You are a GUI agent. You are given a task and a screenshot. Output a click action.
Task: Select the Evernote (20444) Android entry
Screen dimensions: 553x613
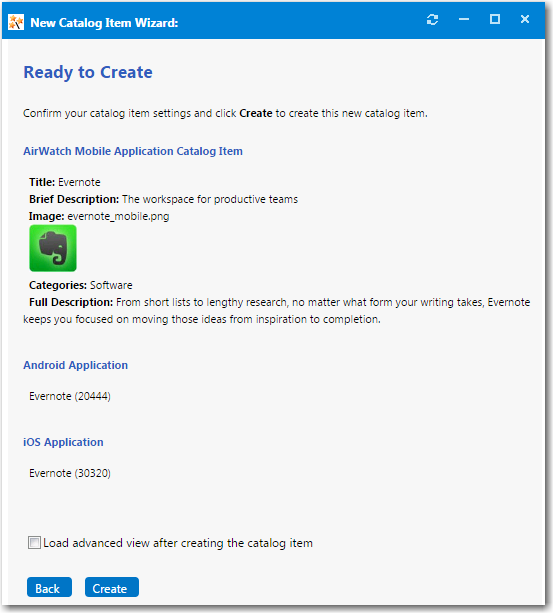pyautogui.click(x=70, y=396)
